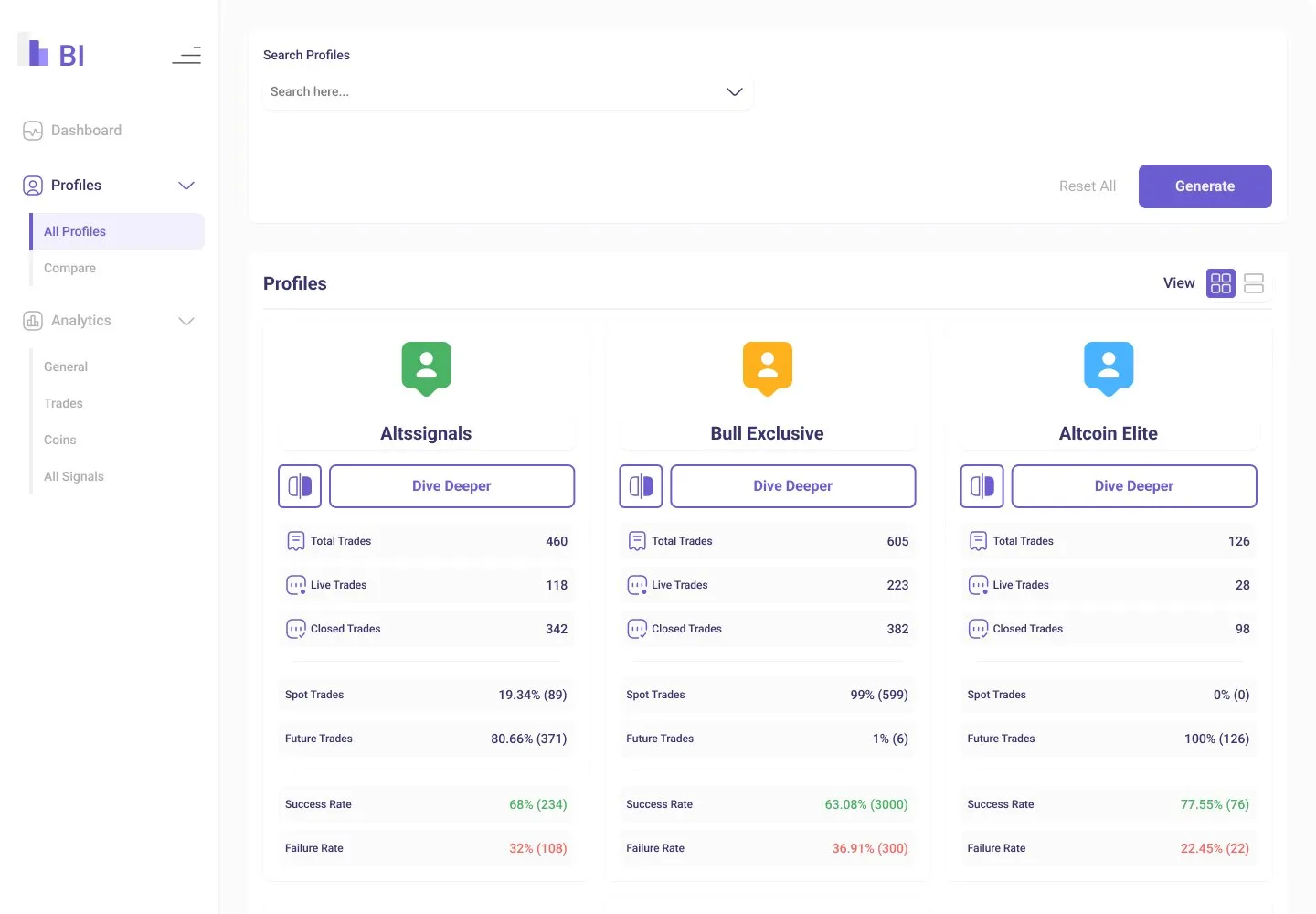This screenshot has height=914, width=1316.
Task: Click the green Altssignals avatar icon
Action: point(426,368)
